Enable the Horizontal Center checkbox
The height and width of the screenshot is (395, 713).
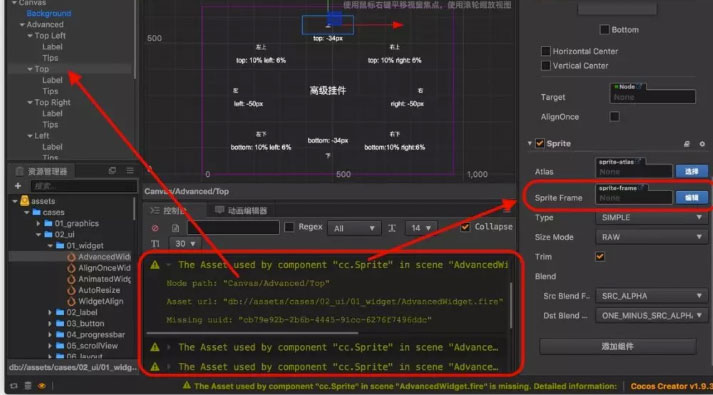pos(546,51)
